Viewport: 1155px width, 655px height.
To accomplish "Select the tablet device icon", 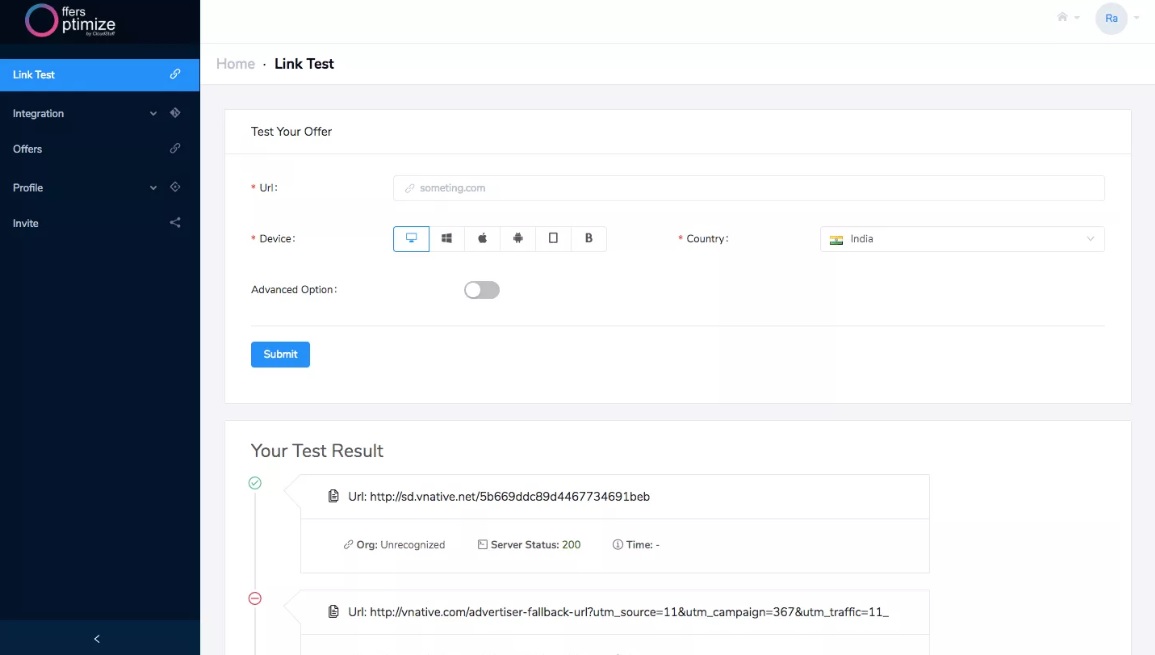I will tap(553, 239).
